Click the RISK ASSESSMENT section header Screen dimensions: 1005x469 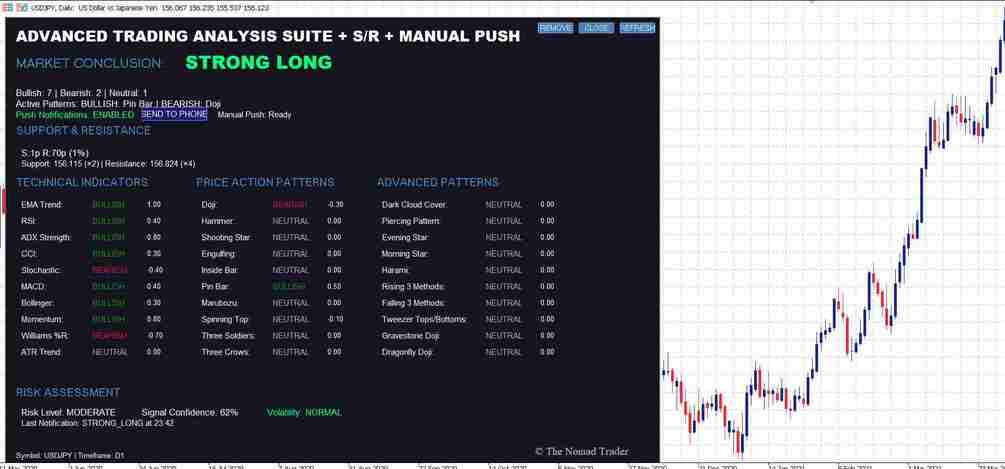point(68,392)
